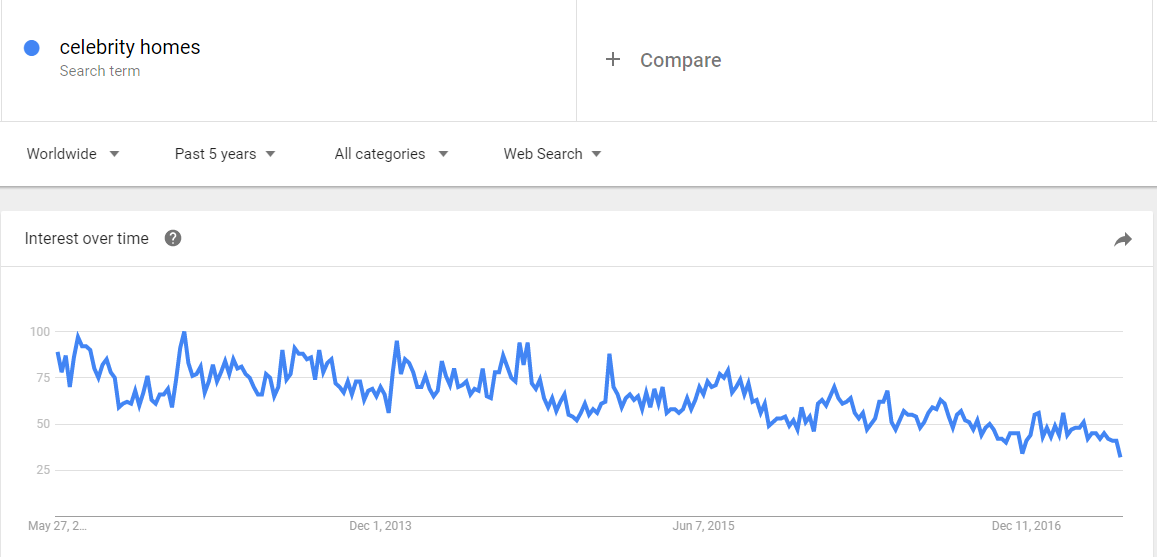
Task: Click the 25 value on the y-axis
Action: pos(41,470)
